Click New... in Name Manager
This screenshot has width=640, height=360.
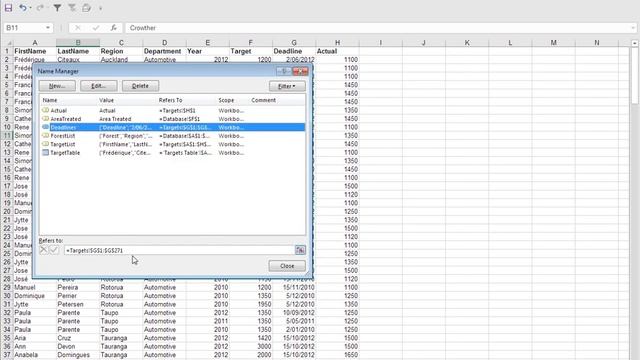57,86
